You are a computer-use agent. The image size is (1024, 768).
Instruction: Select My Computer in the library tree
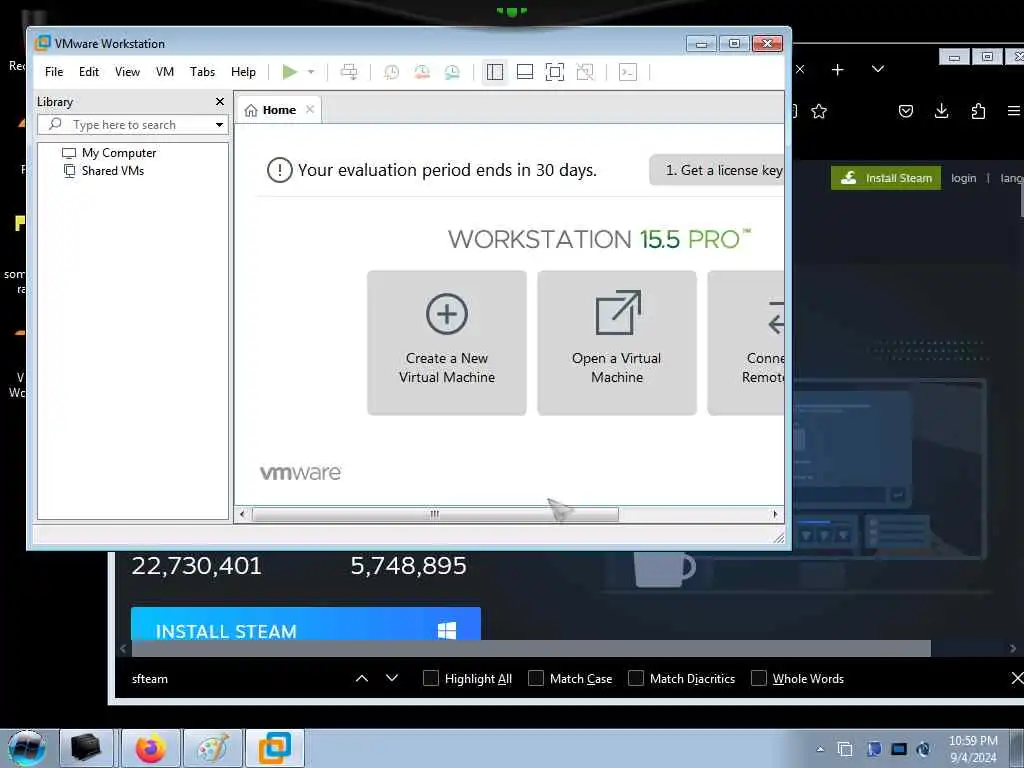click(x=119, y=153)
